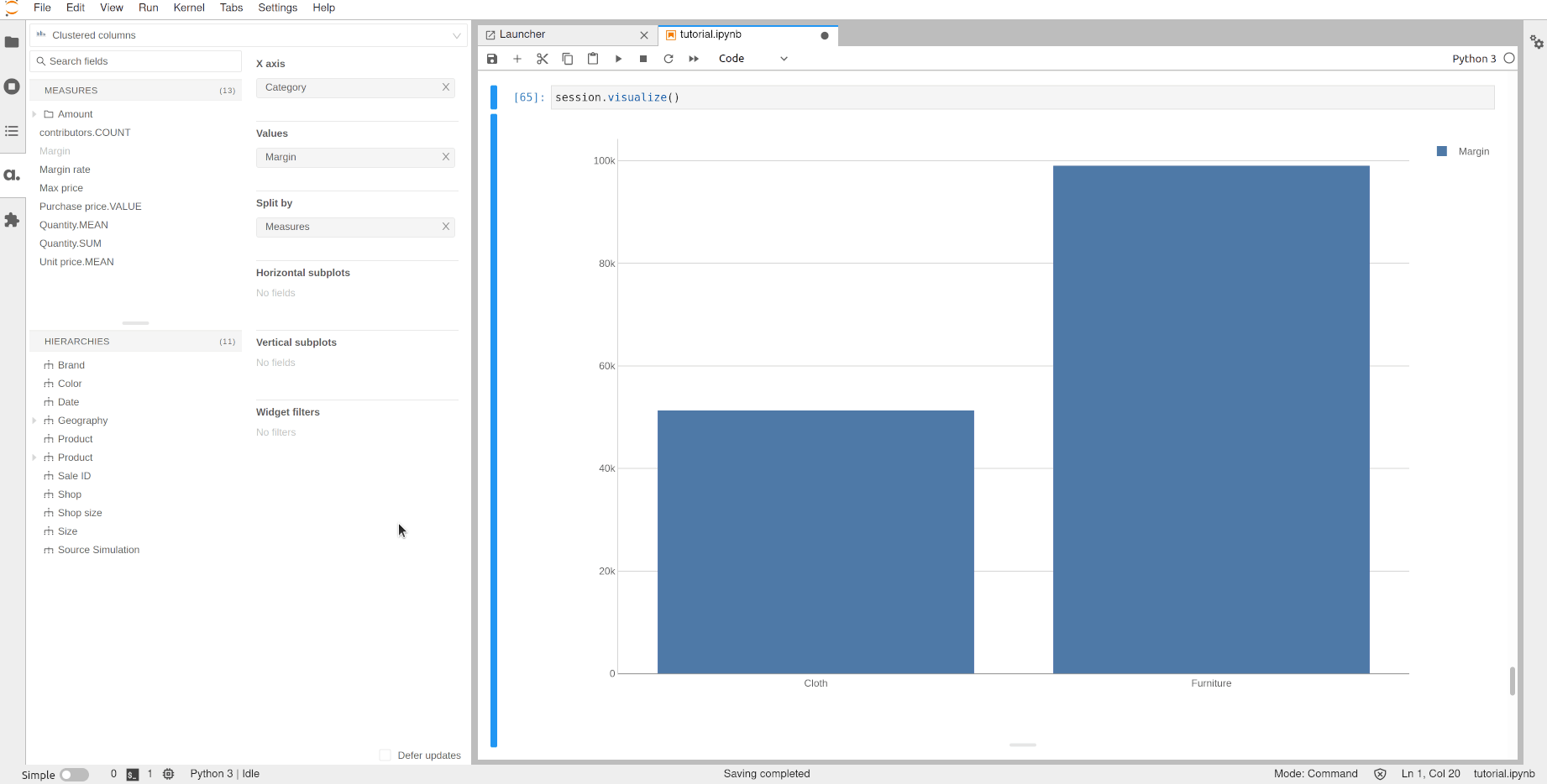Save the notebook with the disk icon
This screenshot has height=784, width=1547.
click(492, 59)
